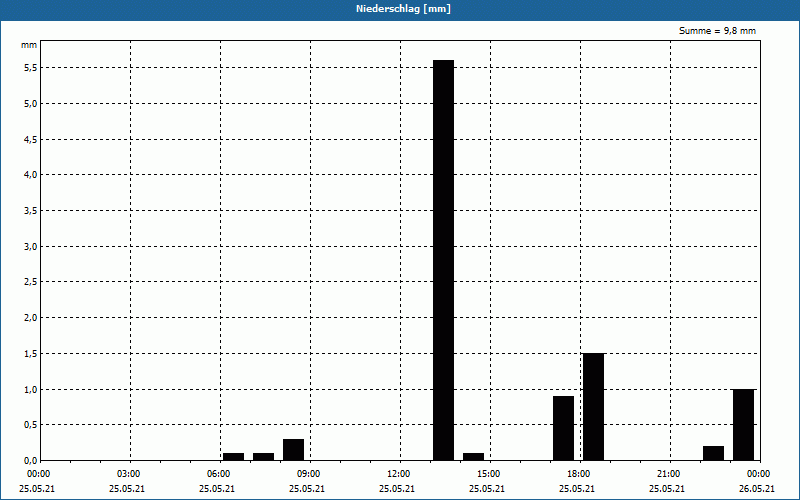Click the 25.05.21 date under 03:00
Image resolution: width=800 pixels, height=500 pixels.
127,489
